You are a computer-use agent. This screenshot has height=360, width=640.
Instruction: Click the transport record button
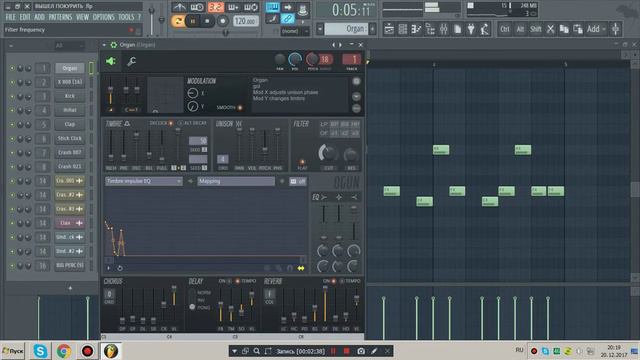[222, 21]
